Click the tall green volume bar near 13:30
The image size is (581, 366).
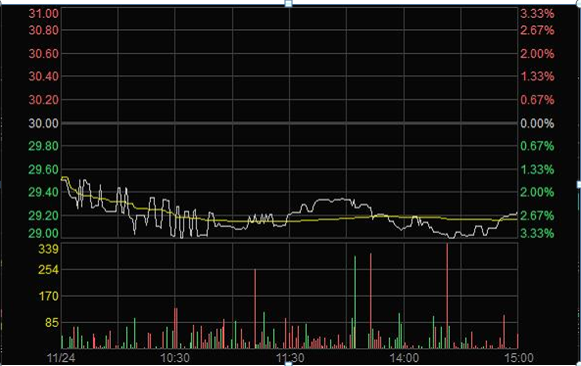(x=355, y=302)
